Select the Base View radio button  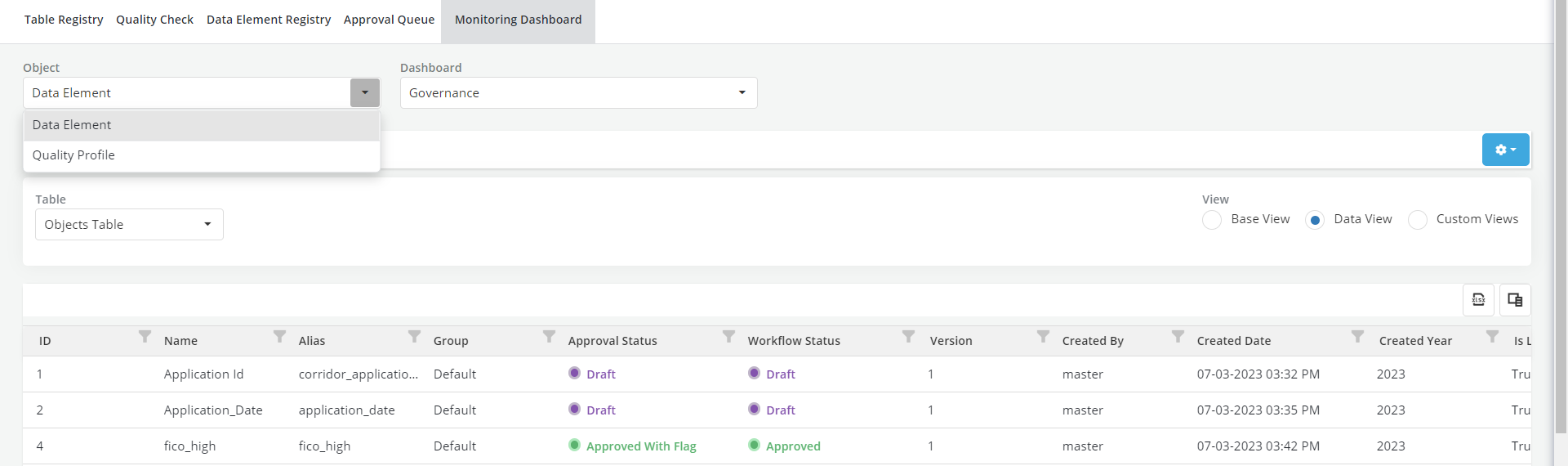coord(1212,220)
